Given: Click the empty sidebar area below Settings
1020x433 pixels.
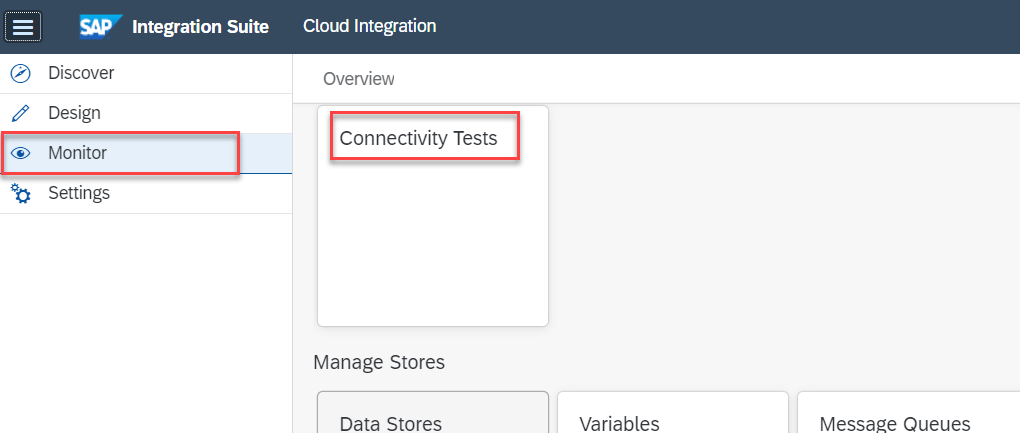Looking at the screenshot, I should 146,320.
